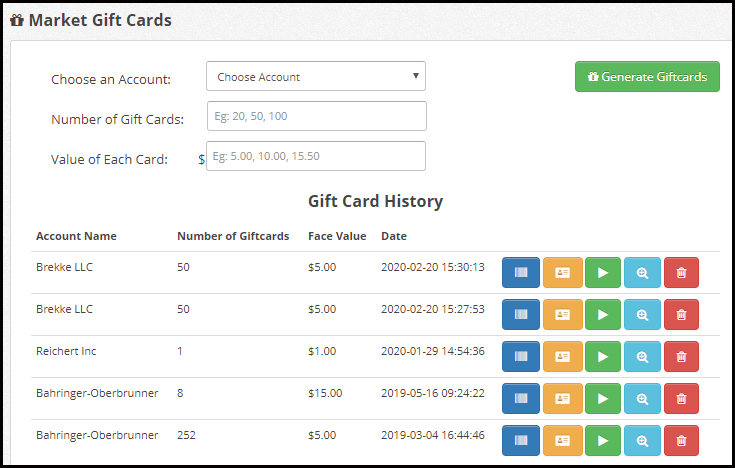Open the Choose Account dropdown

pyautogui.click(x=316, y=77)
